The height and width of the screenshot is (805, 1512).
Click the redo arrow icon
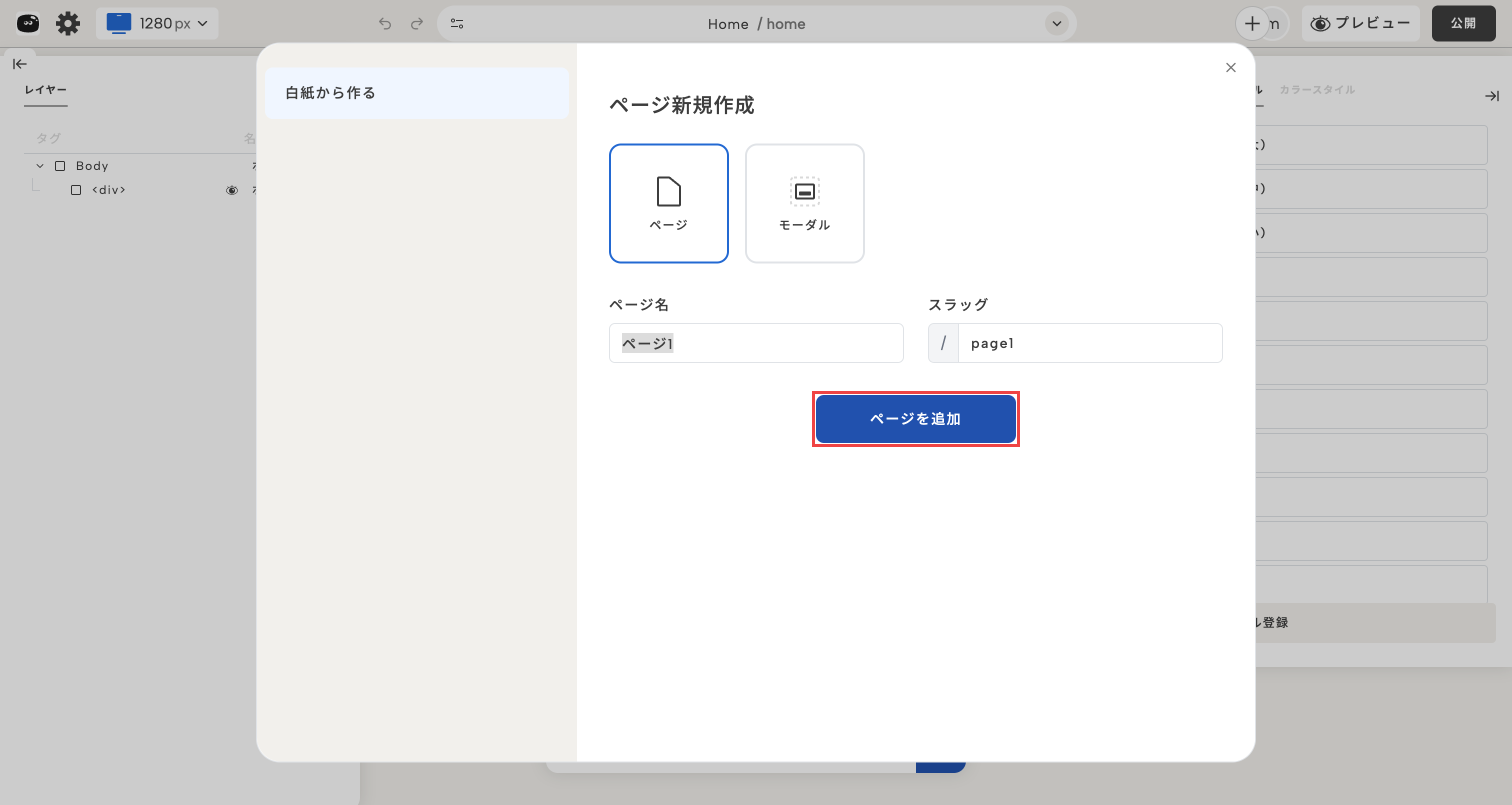click(416, 23)
